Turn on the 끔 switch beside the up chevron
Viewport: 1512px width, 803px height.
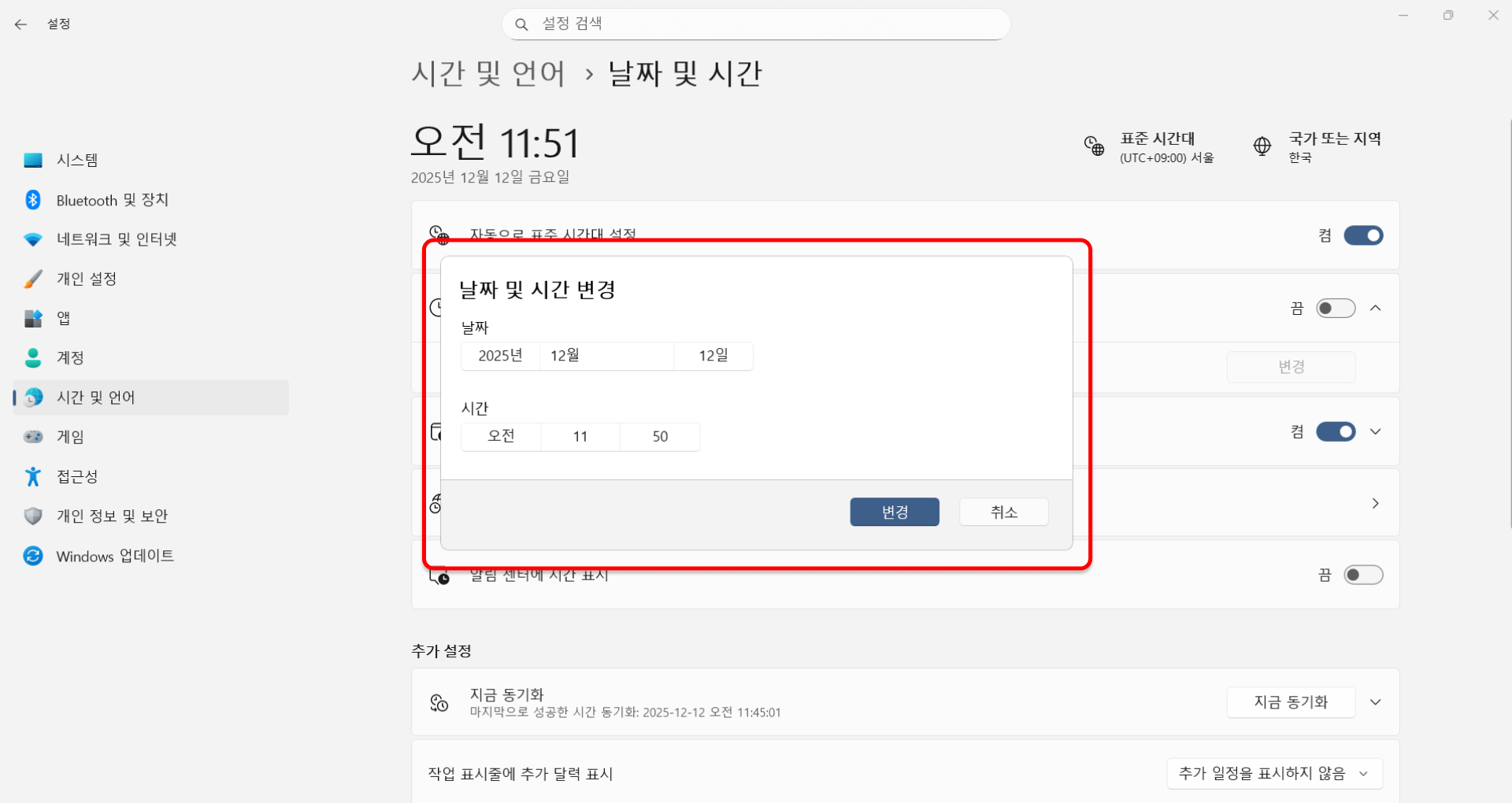[1336, 308]
